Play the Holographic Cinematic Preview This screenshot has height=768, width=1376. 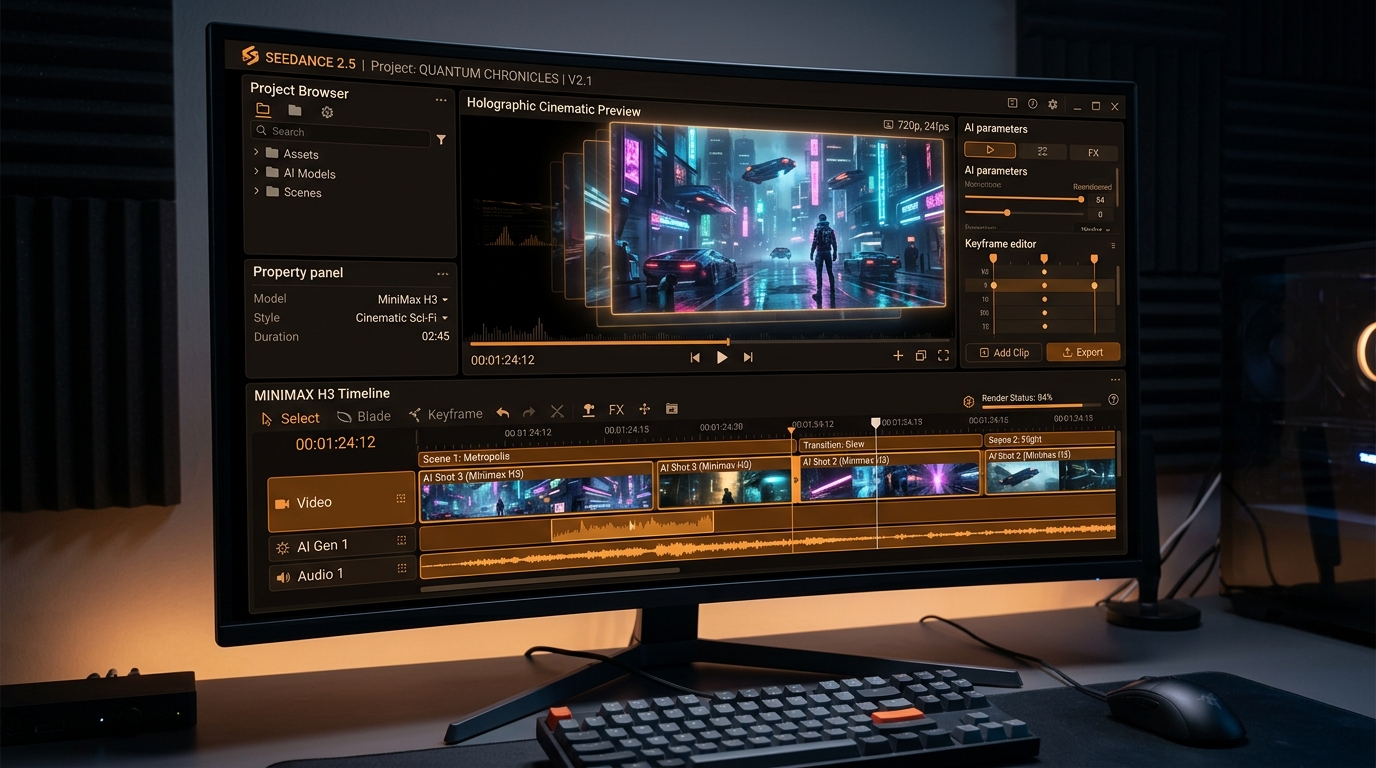coord(722,357)
